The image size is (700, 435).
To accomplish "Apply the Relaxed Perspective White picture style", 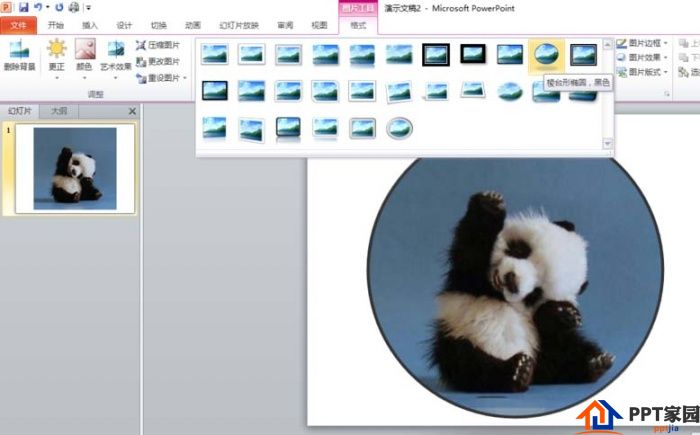I will click(x=473, y=90).
